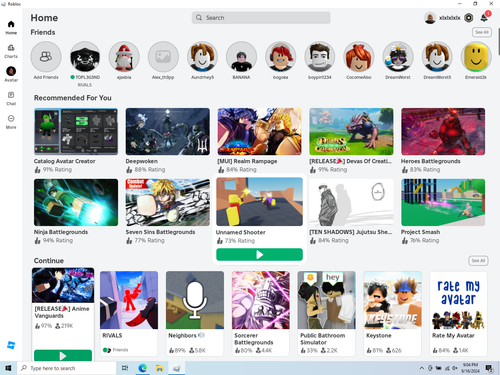Viewport: 500px width, 375px height.
Task: Click See All for Continue
Action: point(478,261)
